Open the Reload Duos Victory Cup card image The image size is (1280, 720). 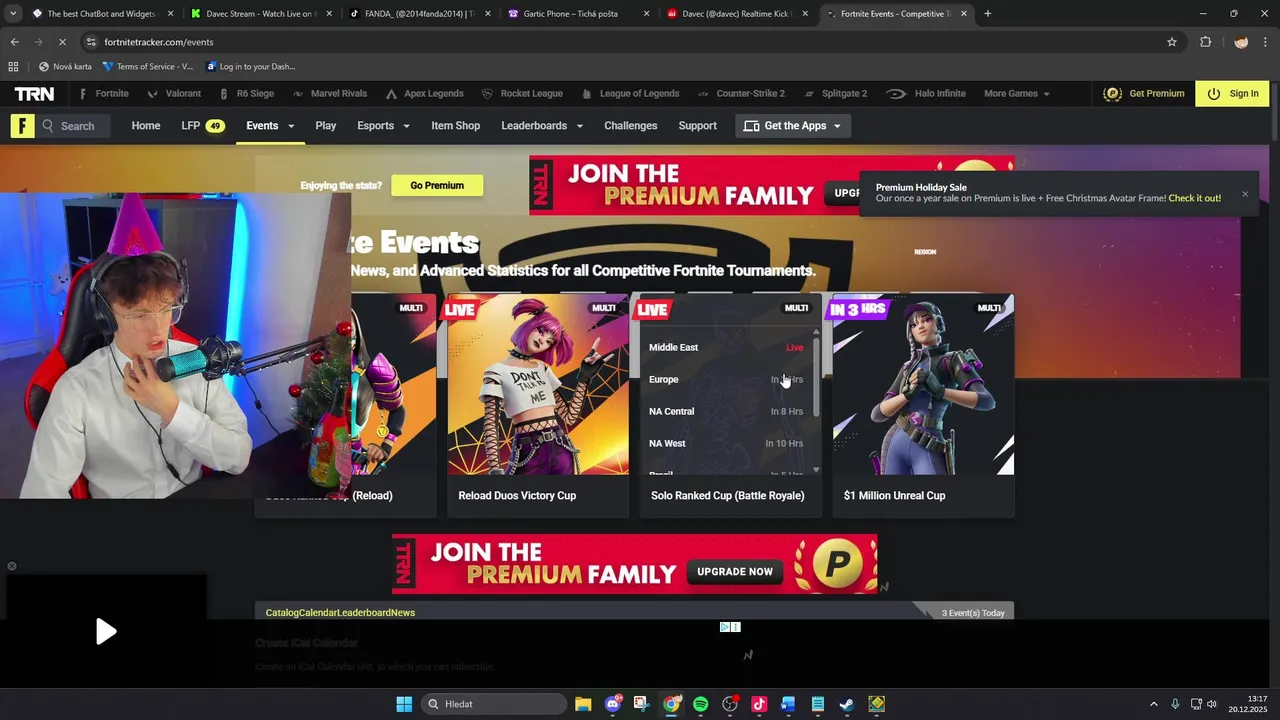click(538, 384)
